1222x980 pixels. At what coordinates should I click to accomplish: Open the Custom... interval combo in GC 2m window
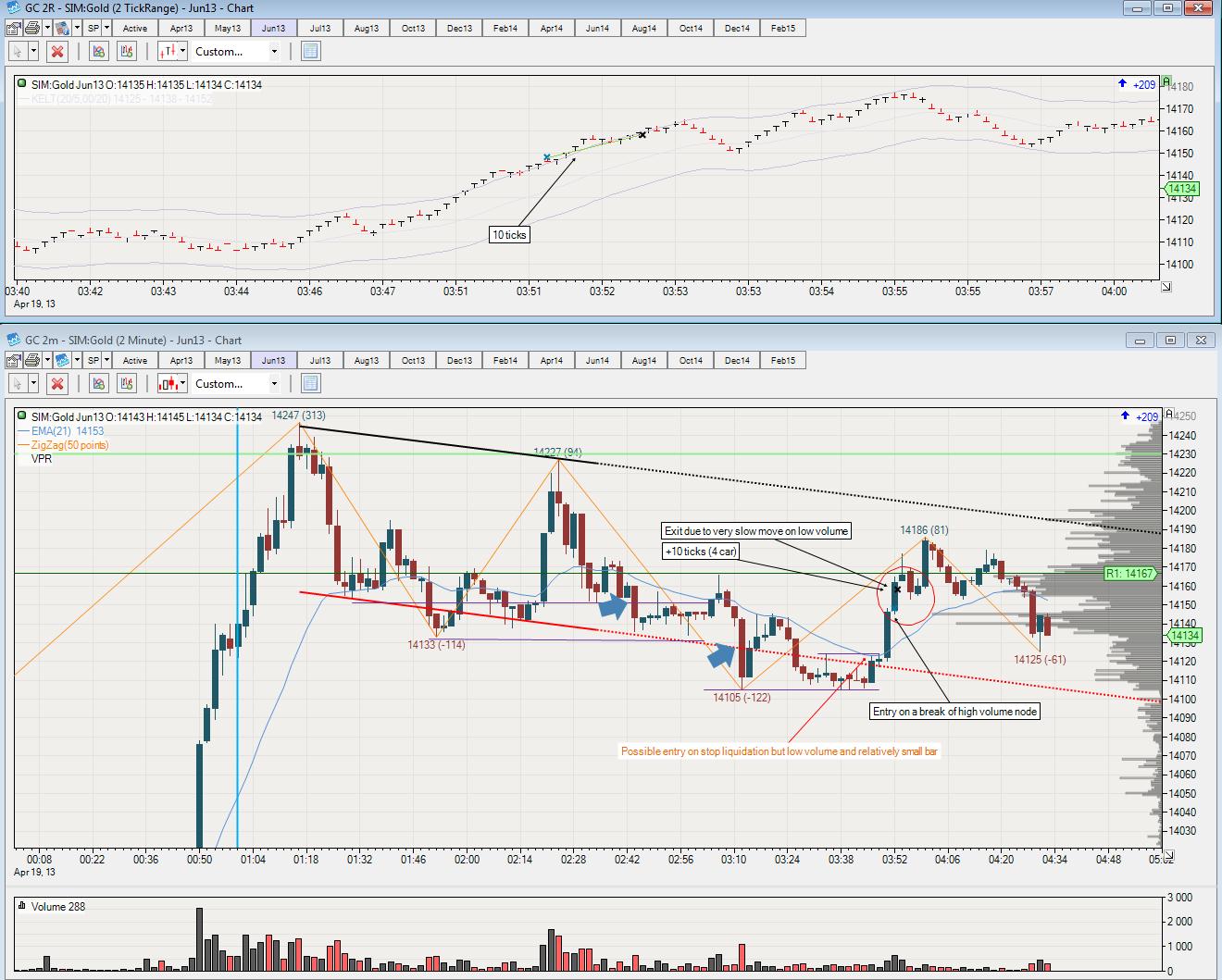[x=236, y=383]
